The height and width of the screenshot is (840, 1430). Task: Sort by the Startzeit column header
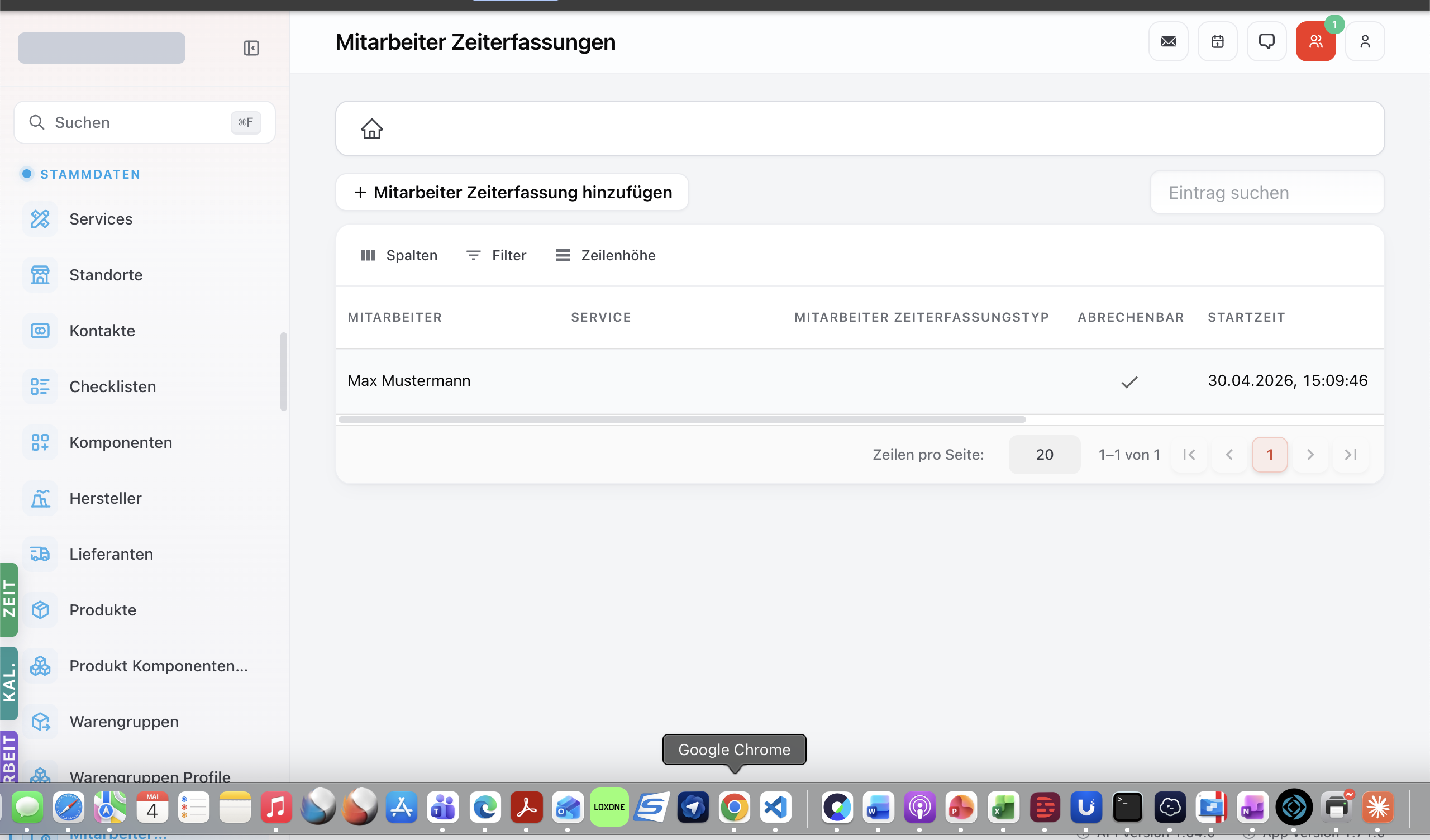pos(1246,317)
